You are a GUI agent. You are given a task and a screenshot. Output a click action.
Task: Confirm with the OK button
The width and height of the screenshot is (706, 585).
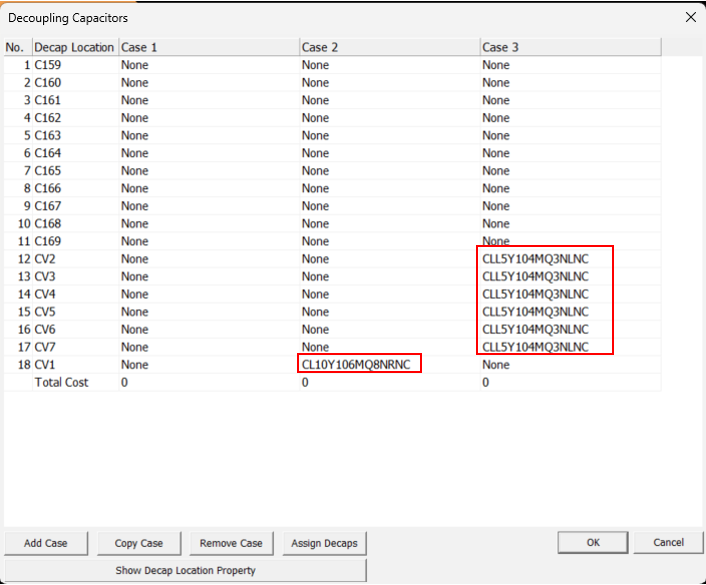coord(593,542)
